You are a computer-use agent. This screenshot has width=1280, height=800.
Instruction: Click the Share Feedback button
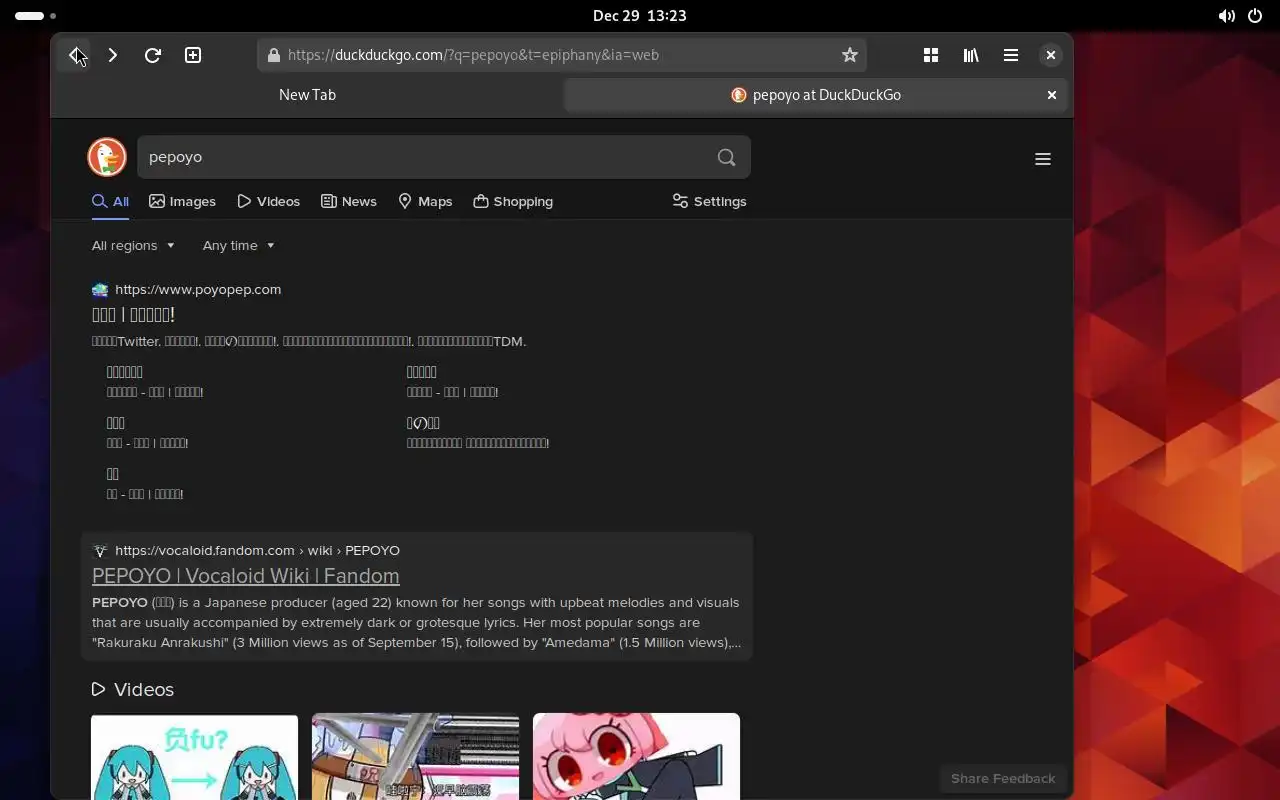pyautogui.click(x=1003, y=778)
